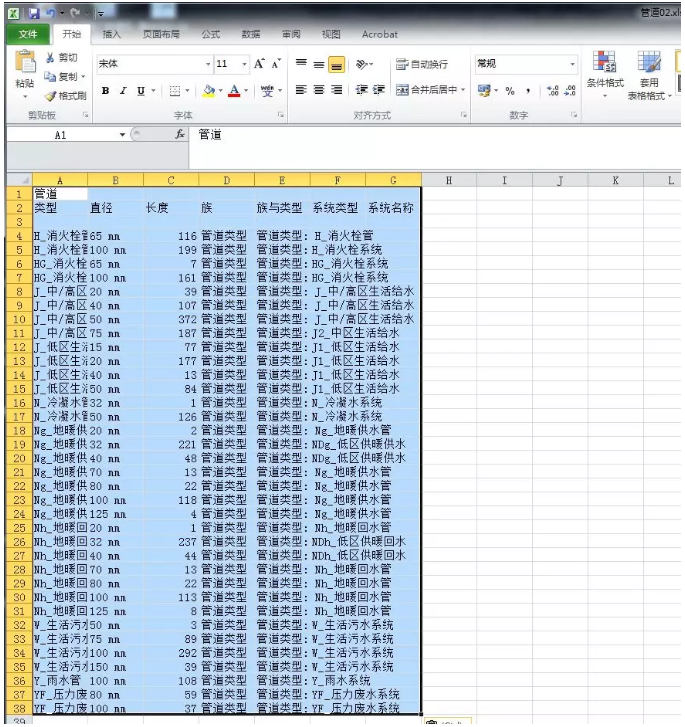Toggle Underline formatting
The height and width of the screenshot is (727, 685).
pos(141,91)
